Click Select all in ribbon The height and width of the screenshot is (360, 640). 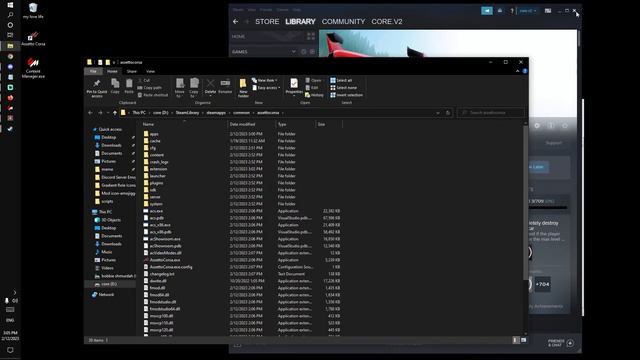pos(341,80)
